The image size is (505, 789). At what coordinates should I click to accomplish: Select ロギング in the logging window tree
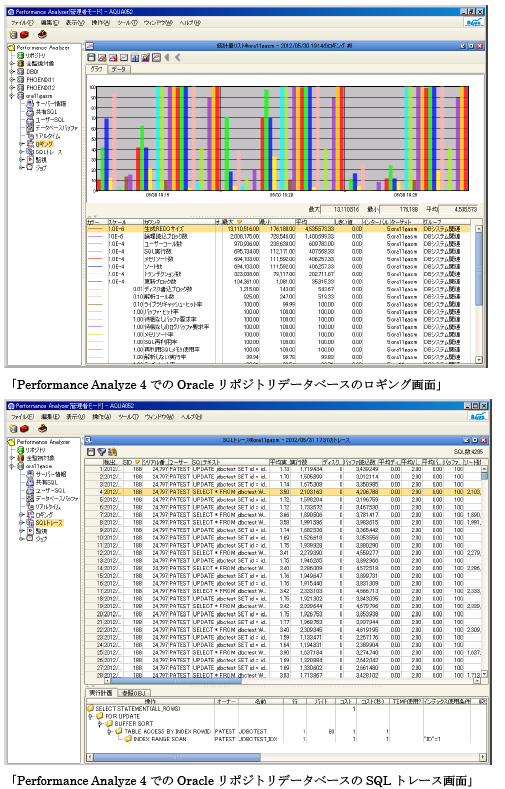44,144
